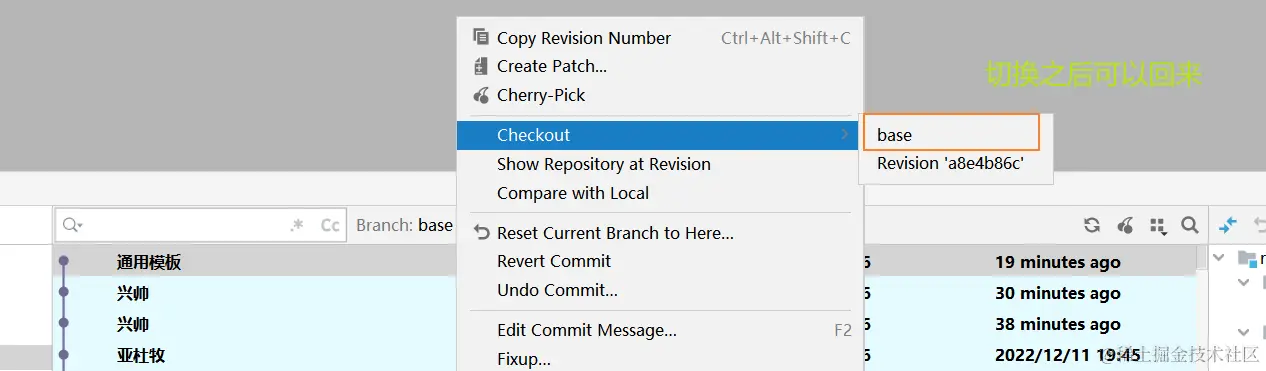Expand the Checkout submenu arrow
The width and height of the screenshot is (1266, 371).
click(x=845, y=135)
